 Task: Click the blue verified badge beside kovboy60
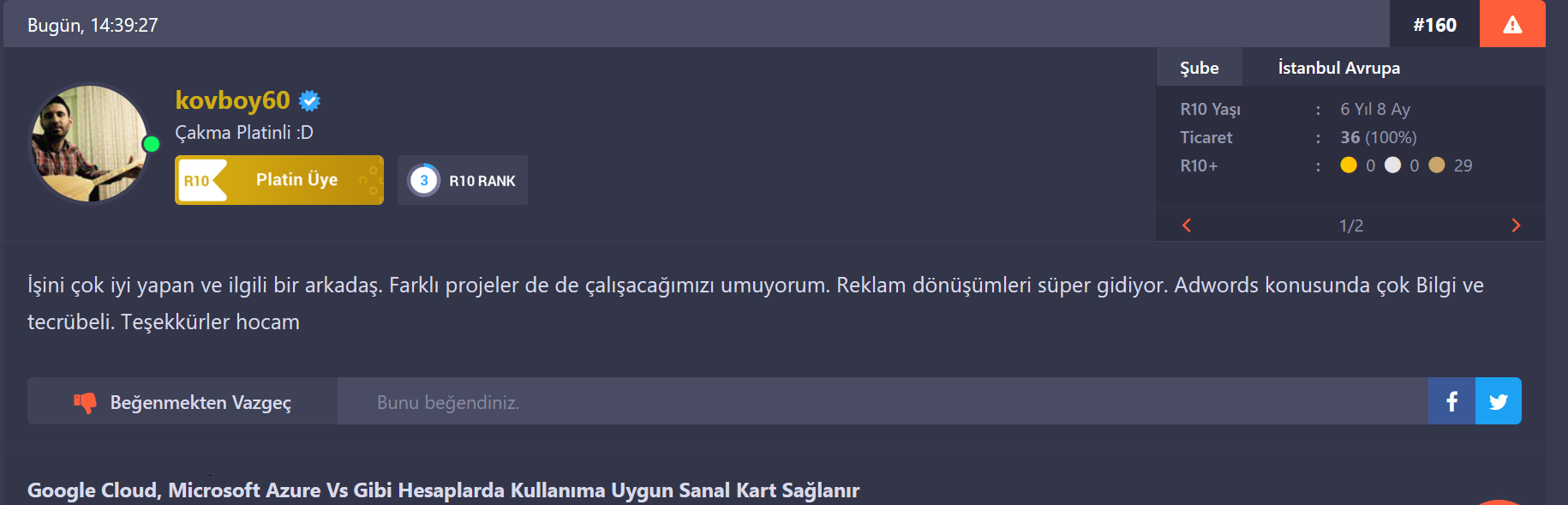tap(309, 101)
